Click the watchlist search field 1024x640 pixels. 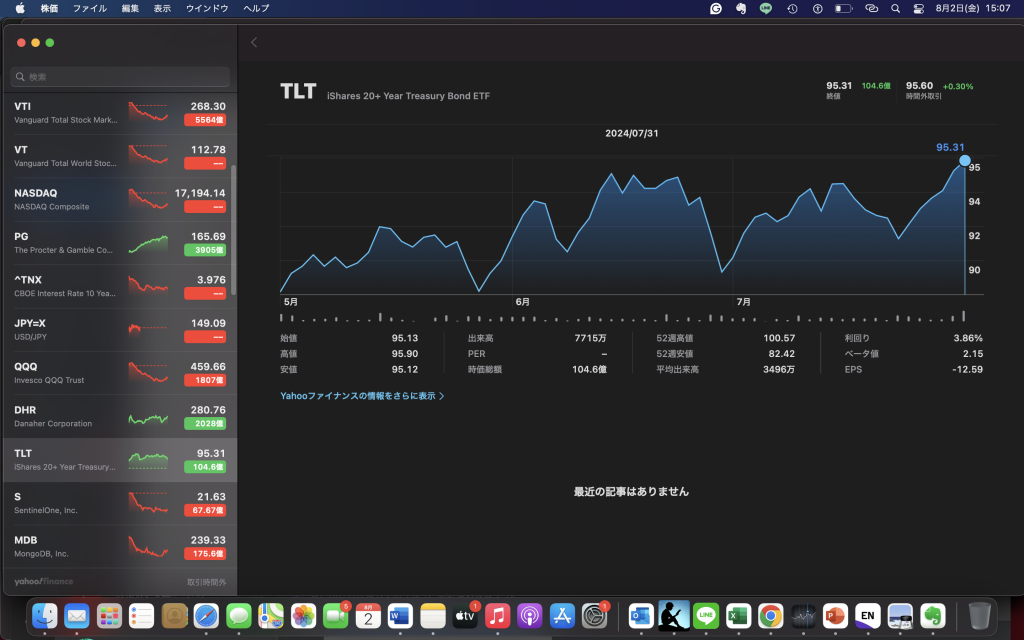point(120,77)
